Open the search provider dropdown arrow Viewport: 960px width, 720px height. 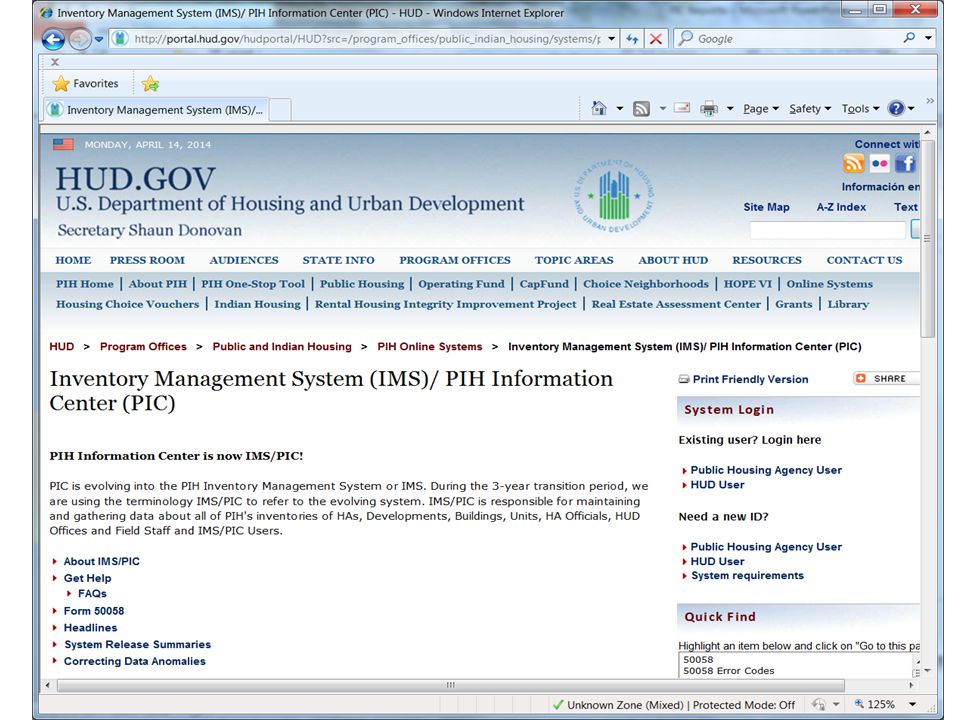coord(929,38)
